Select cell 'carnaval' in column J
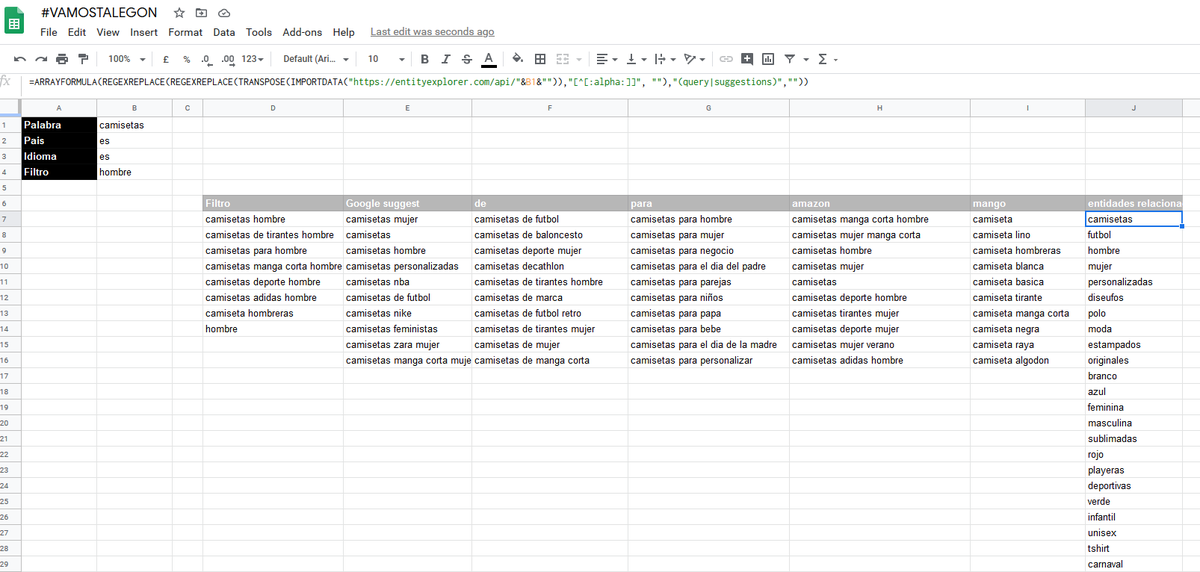 pos(1133,564)
